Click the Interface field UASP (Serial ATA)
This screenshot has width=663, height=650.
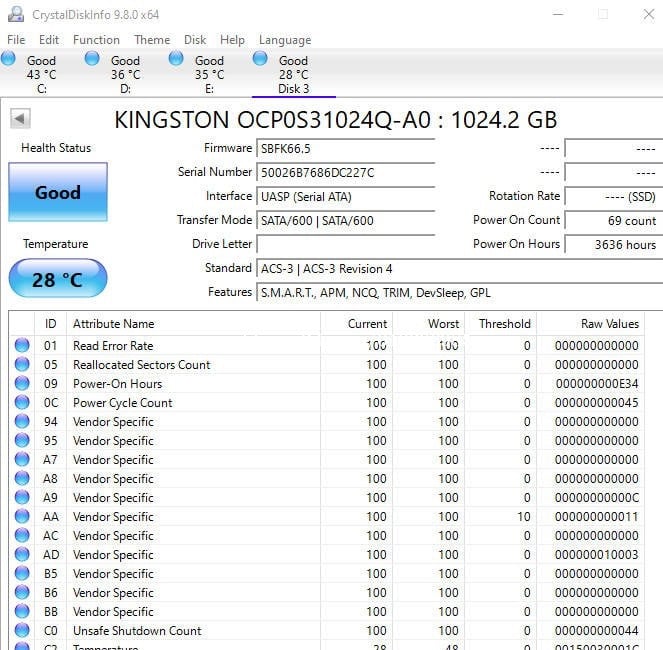(345, 197)
